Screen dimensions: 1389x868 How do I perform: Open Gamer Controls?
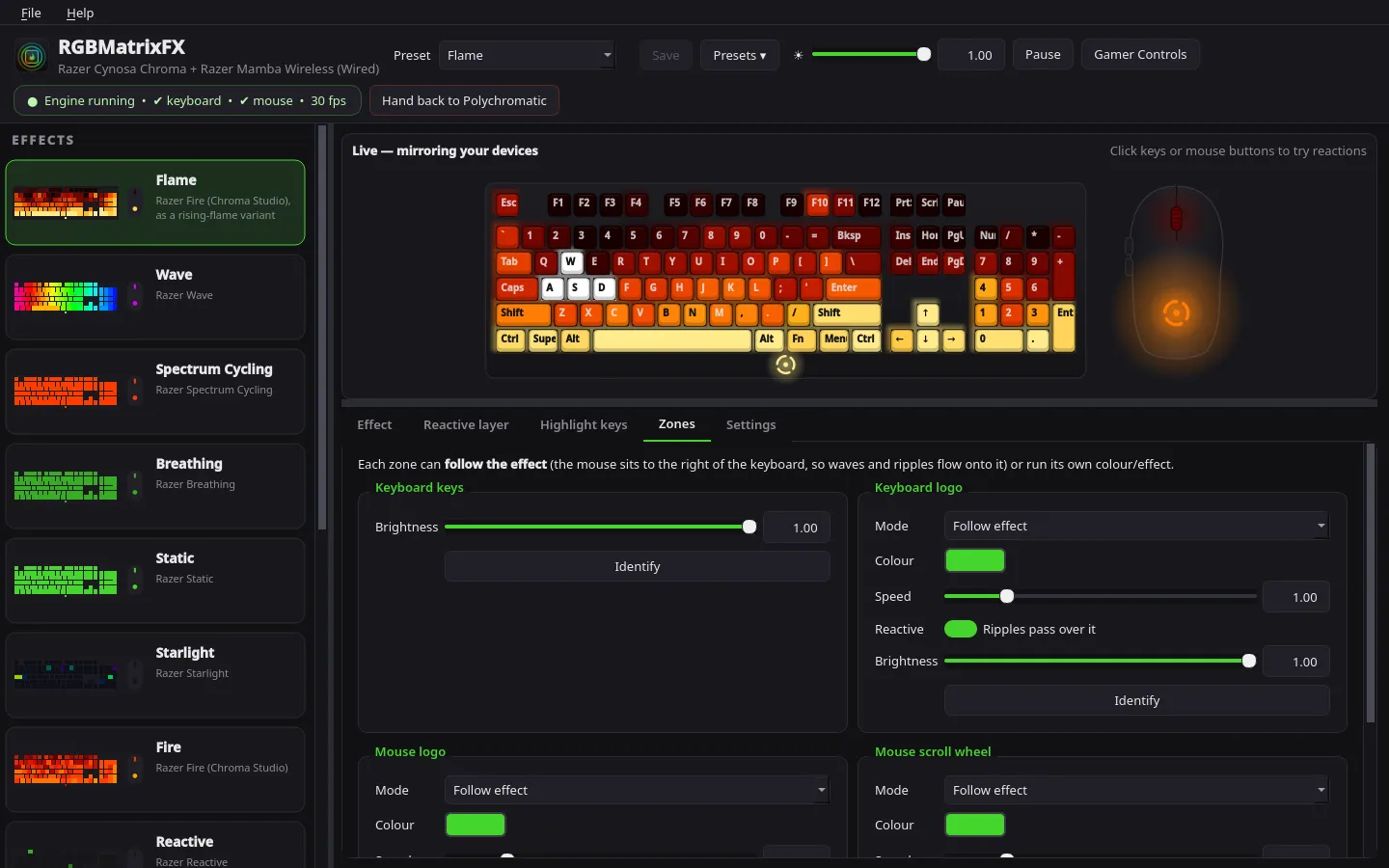tap(1140, 55)
